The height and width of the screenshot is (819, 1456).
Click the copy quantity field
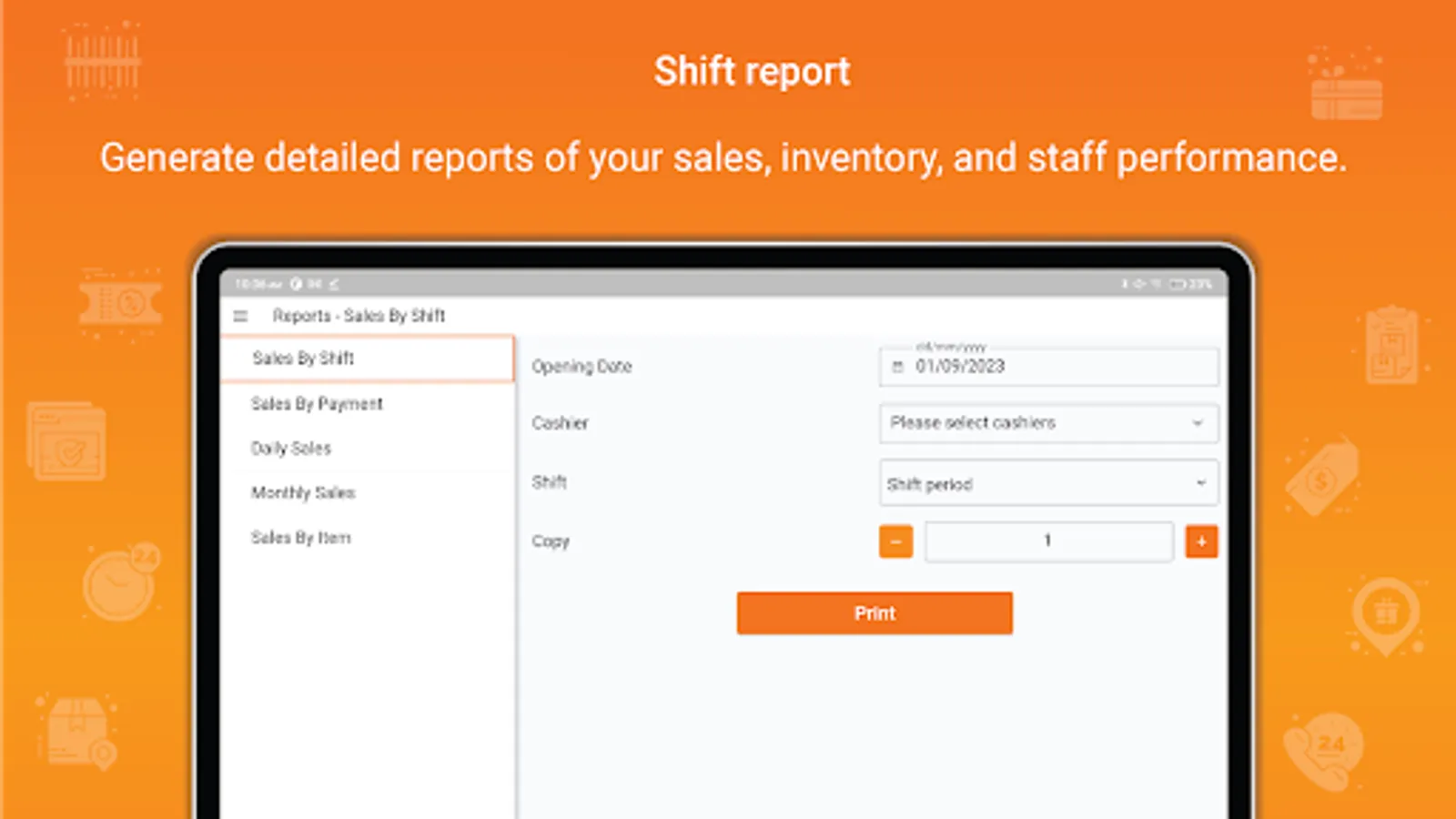(x=1048, y=541)
